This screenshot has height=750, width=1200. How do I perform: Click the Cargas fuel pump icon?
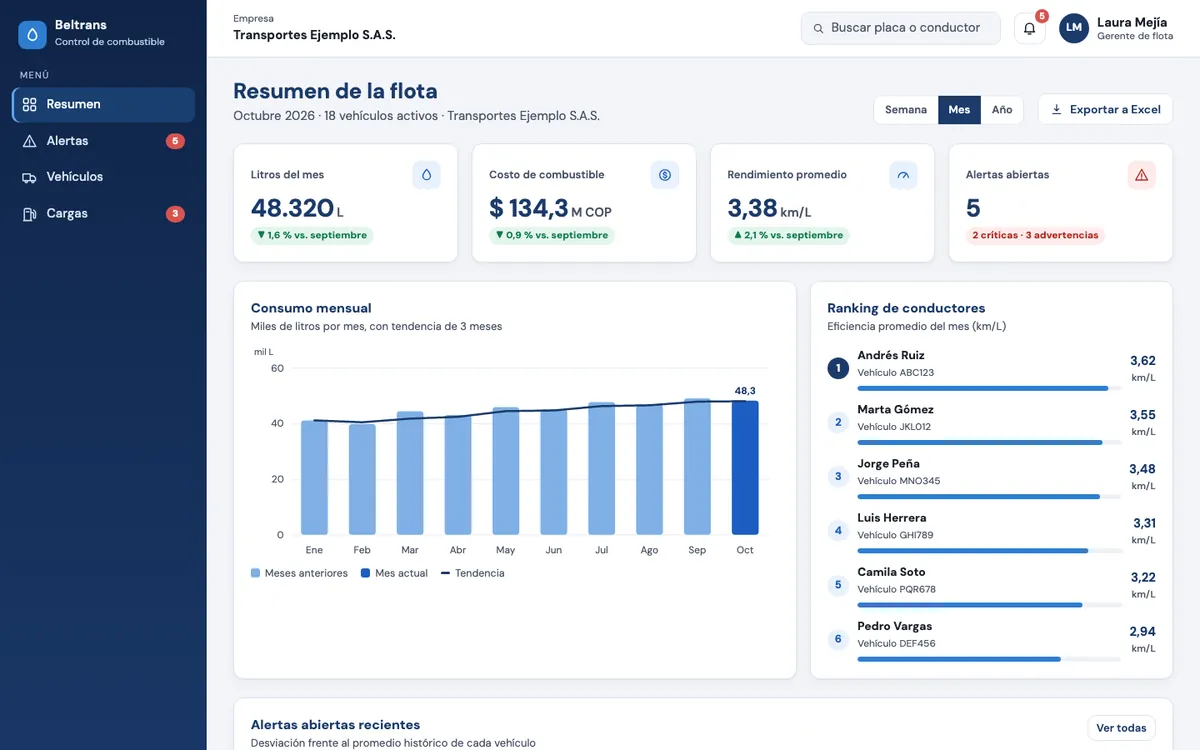pyautogui.click(x=29, y=214)
